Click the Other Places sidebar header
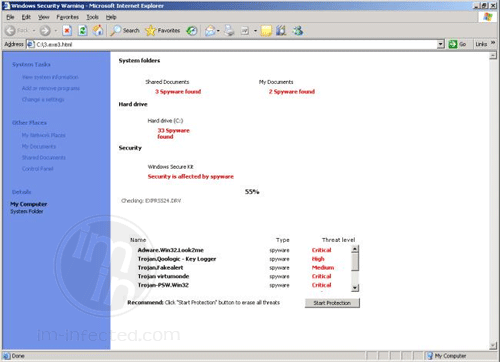The width and height of the screenshot is (500, 362). tap(29, 123)
